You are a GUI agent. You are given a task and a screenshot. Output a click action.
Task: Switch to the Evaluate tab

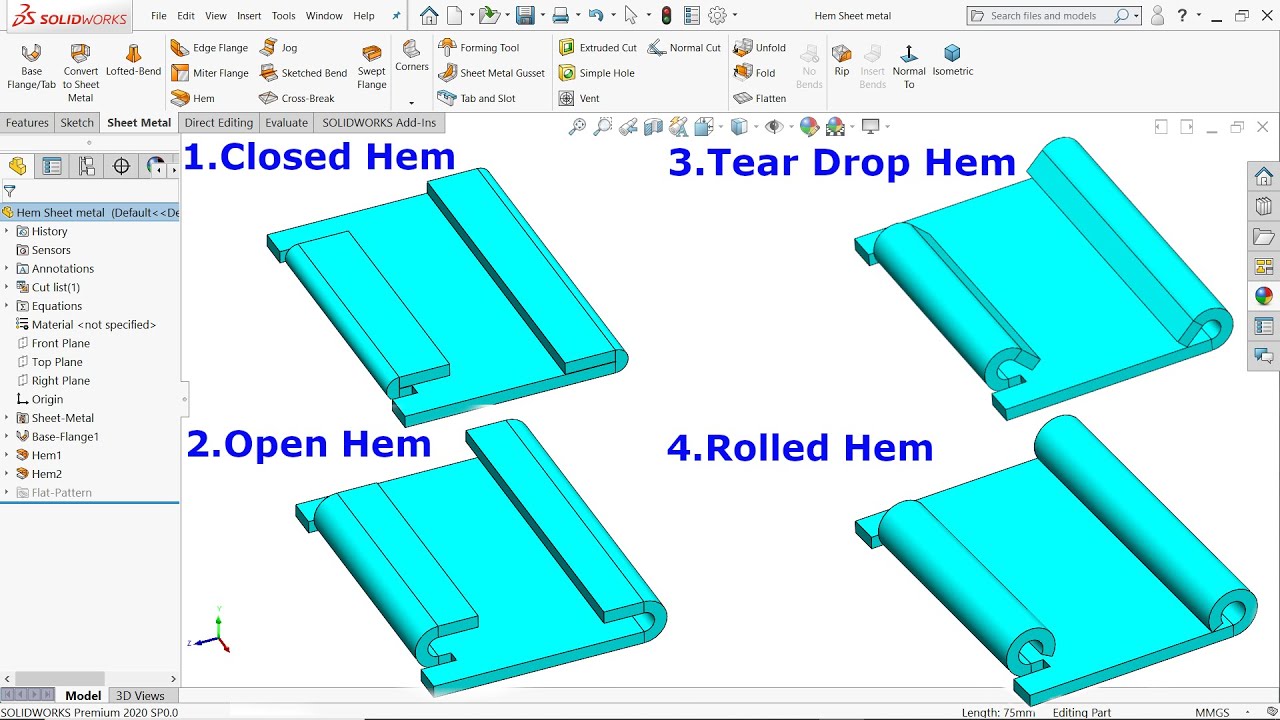[x=286, y=123]
